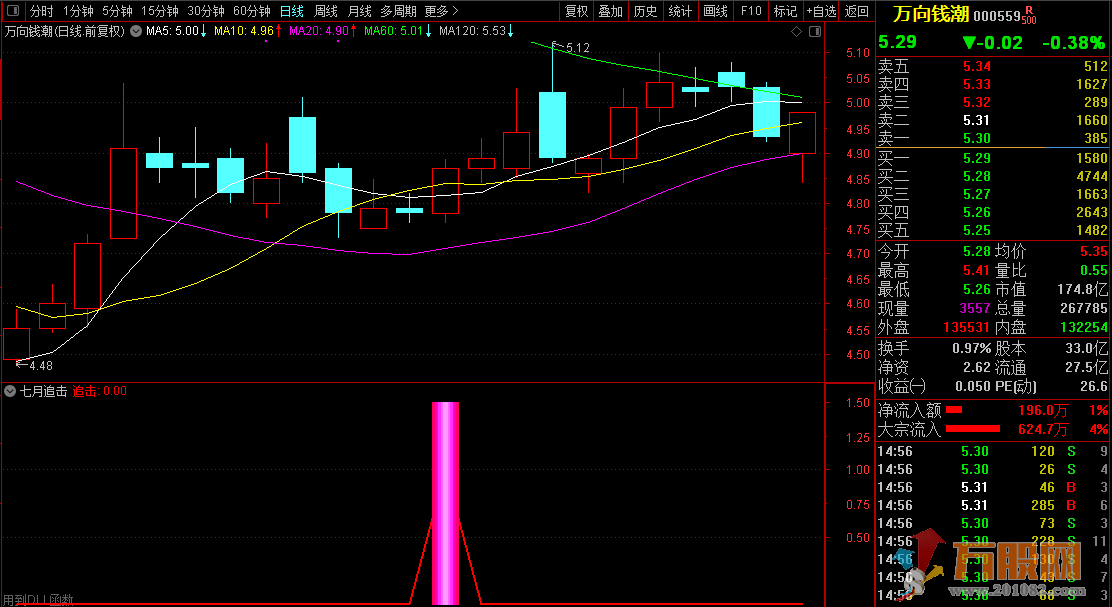Click the 总量 value 267785
The width and height of the screenshot is (1112, 607).
pyautogui.click(x=1082, y=308)
